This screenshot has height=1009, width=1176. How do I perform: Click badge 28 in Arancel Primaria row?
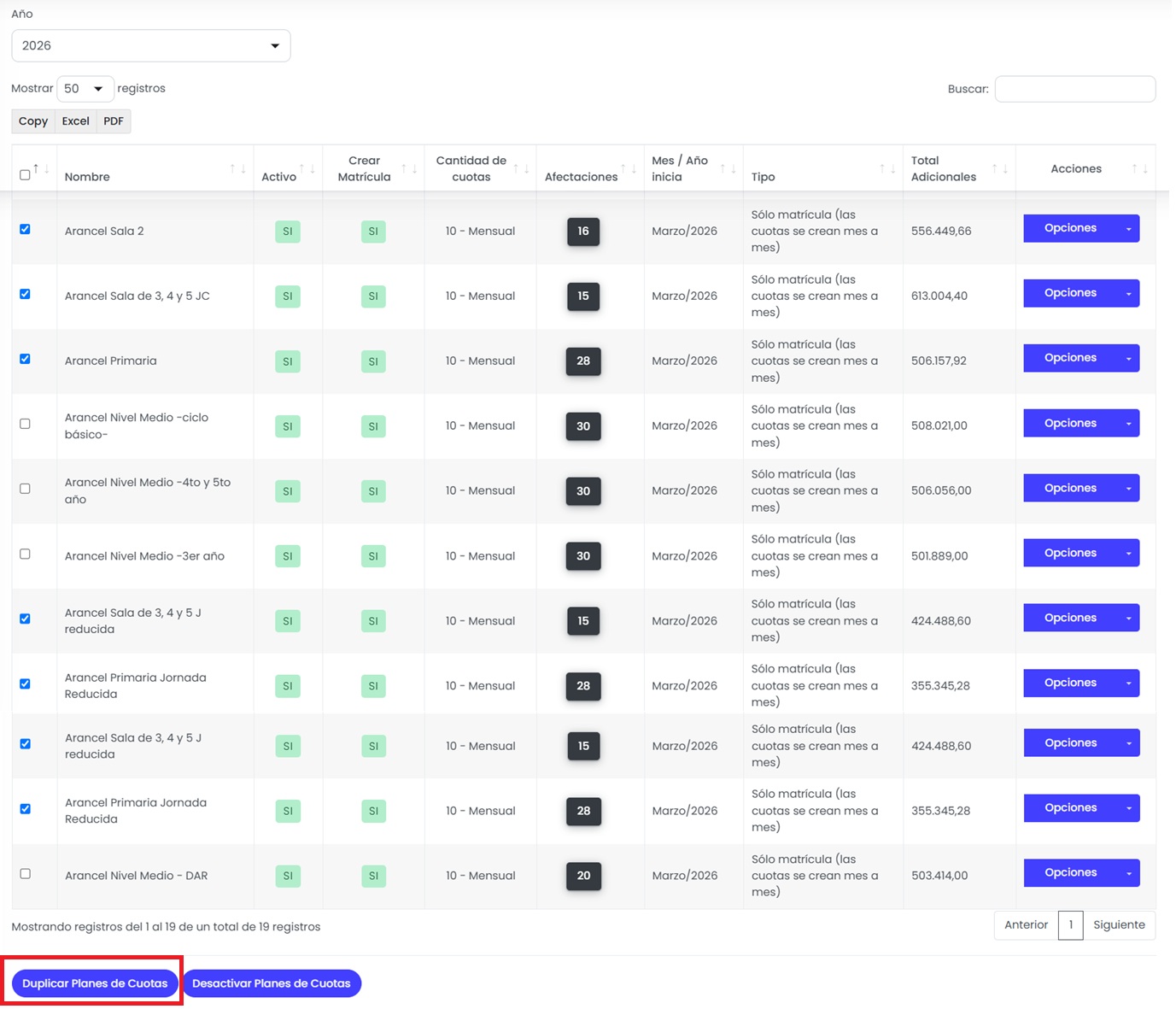(583, 361)
